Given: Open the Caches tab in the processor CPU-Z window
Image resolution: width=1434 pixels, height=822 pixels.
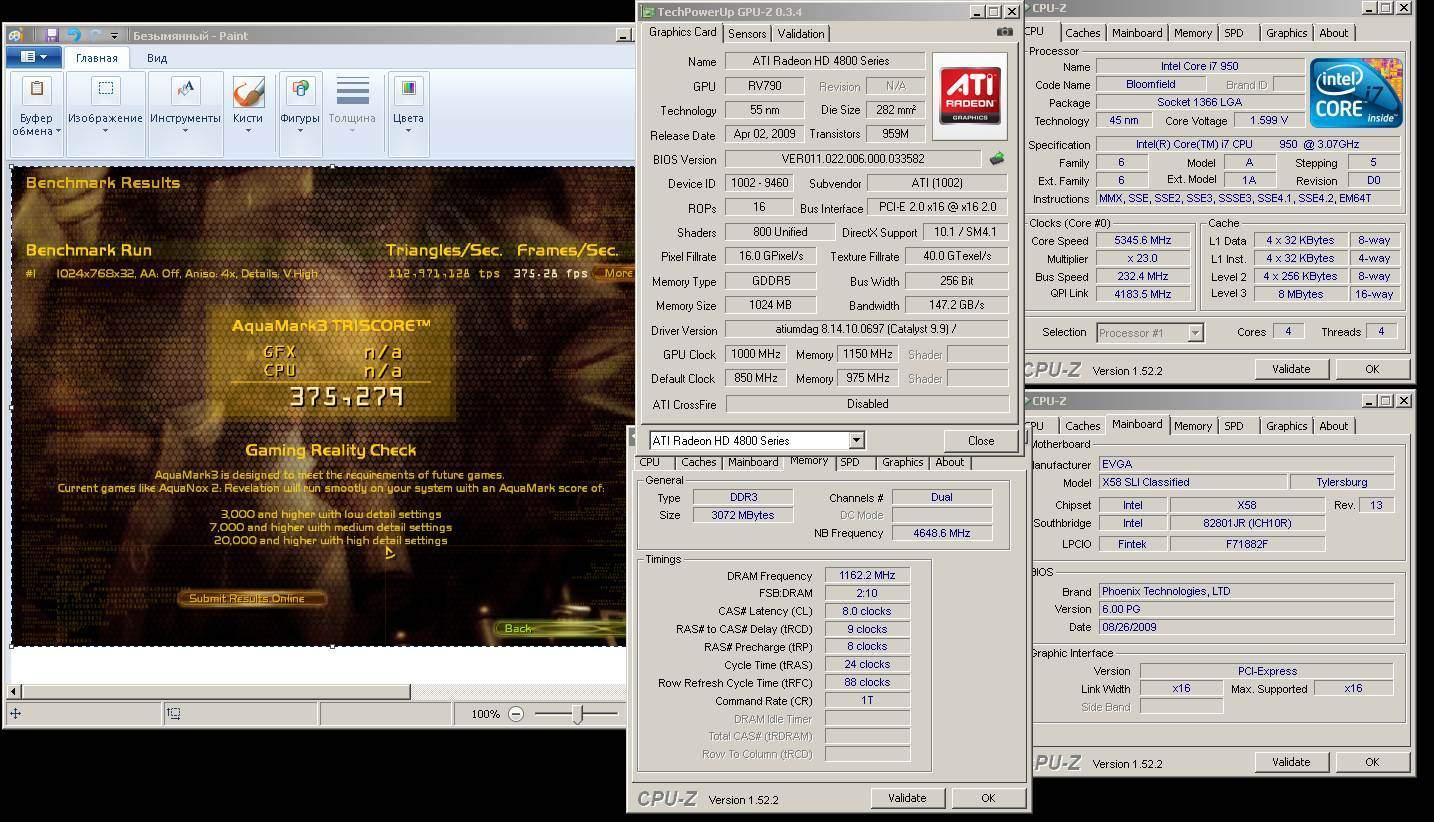Looking at the screenshot, I should pos(1082,33).
